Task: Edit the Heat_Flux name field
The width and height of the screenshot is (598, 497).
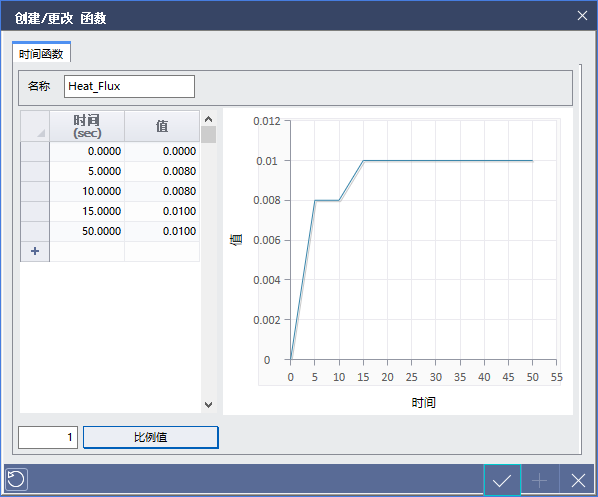Action: coord(129,86)
